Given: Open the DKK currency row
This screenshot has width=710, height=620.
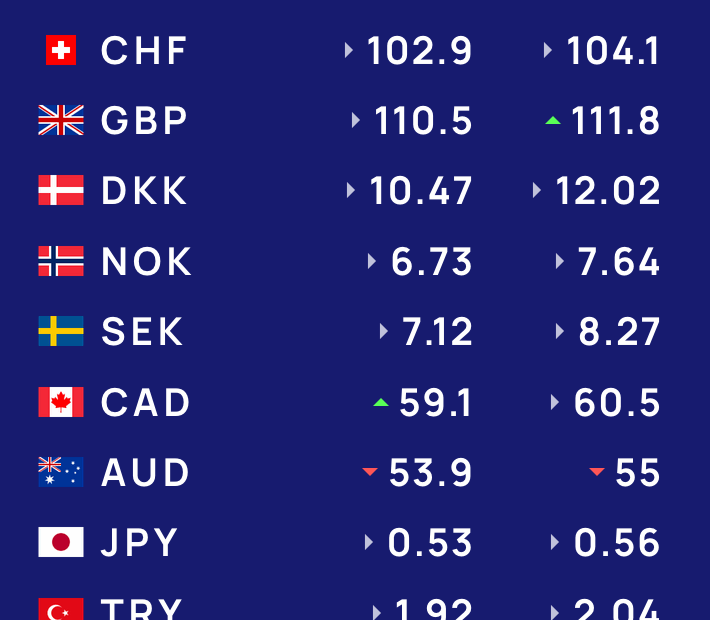Looking at the screenshot, I should coord(144,191).
